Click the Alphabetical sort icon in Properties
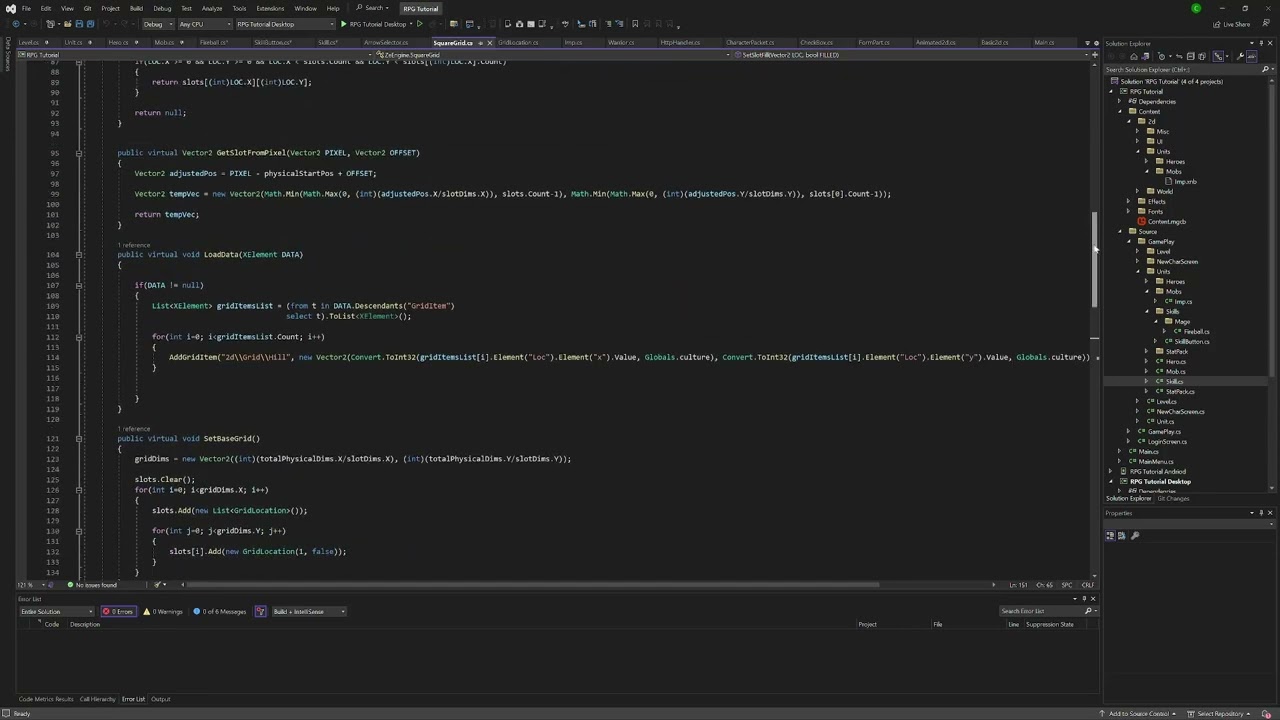The height and width of the screenshot is (720, 1280). tap(1120, 535)
